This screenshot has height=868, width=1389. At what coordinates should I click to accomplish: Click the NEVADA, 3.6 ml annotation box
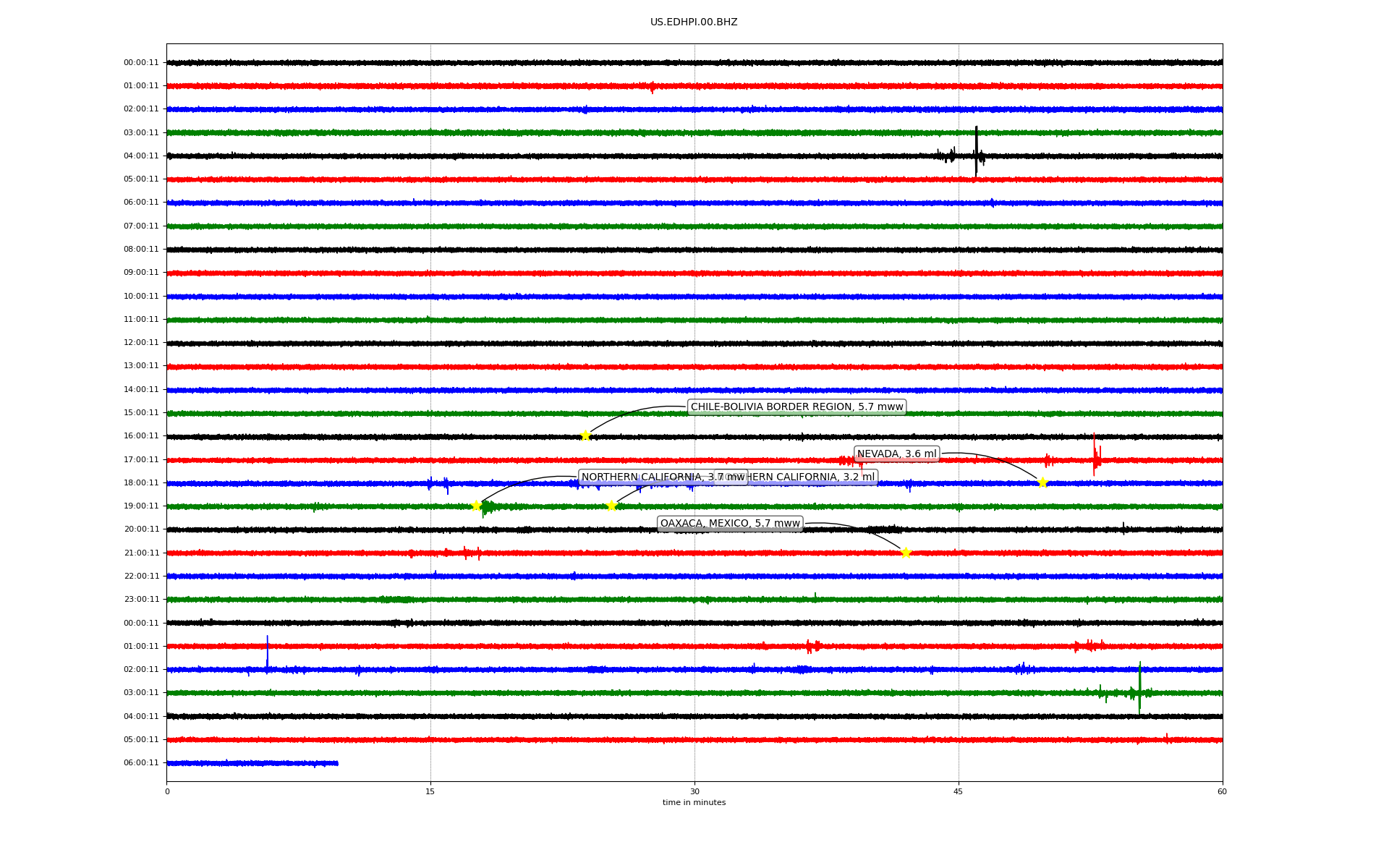pyautogui.click(x=896, y=454)
